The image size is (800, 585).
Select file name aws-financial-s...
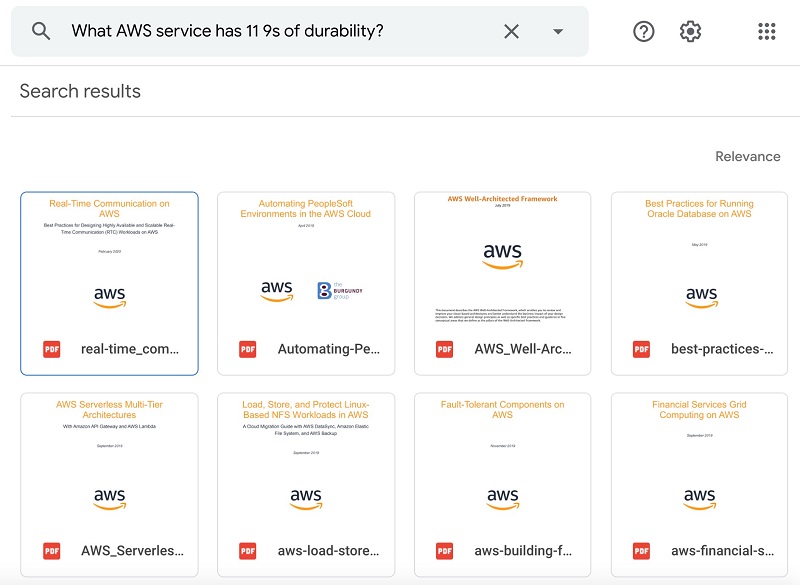(722, 551)
